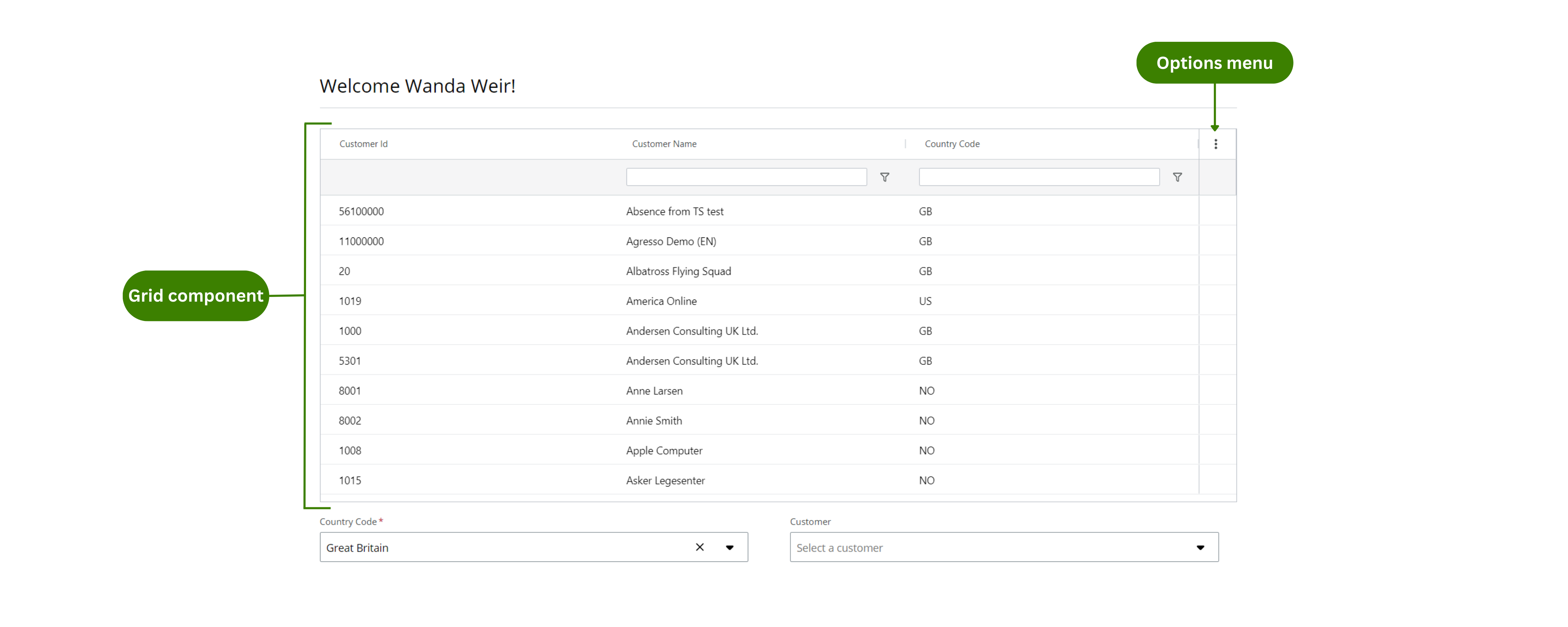Select the Albatross Flying Squad row
The width and height of the screenshot is (1568, 627).
point(678,272)
